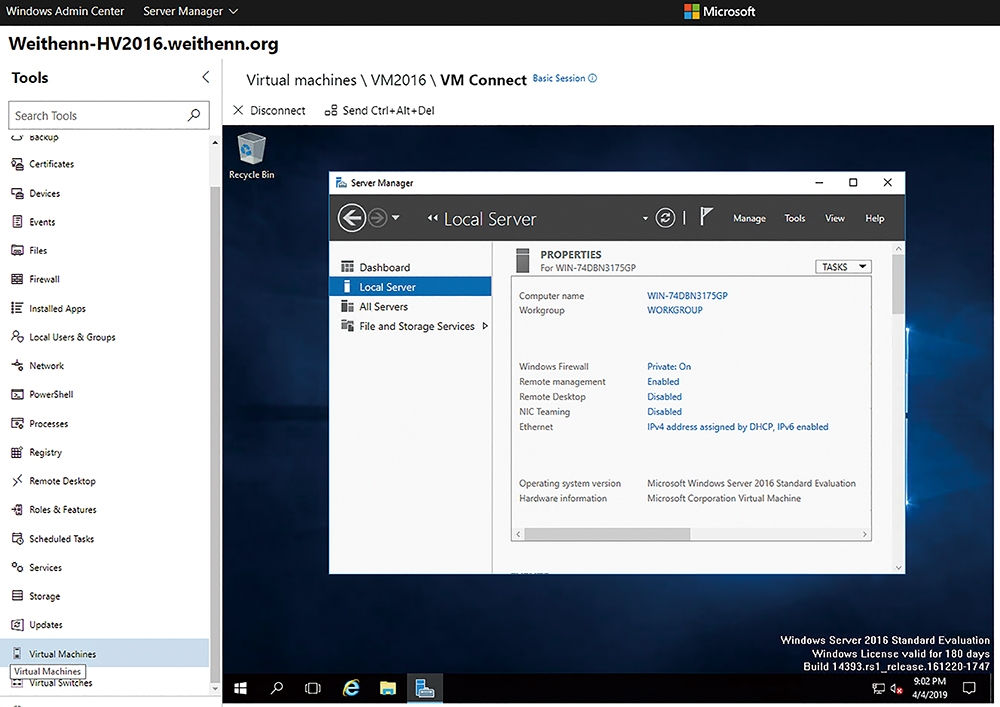The height and width of the screenshot is (707, 1000).
Task: Click the Ethernet IPv4 address link
Action: click(738, 426)
